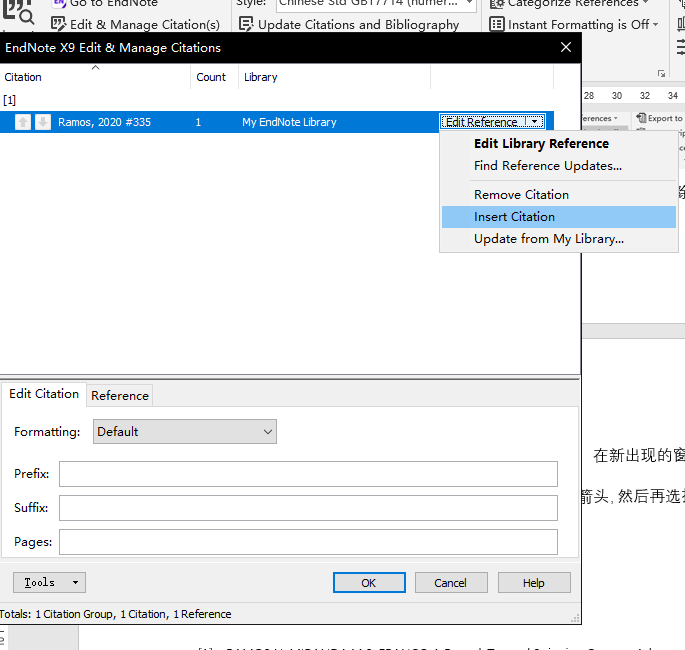This screenshot has width=685, height=650.
Task: Click the Go to EndNote icon
Action: pyautogui.click(x=59, y=3)
